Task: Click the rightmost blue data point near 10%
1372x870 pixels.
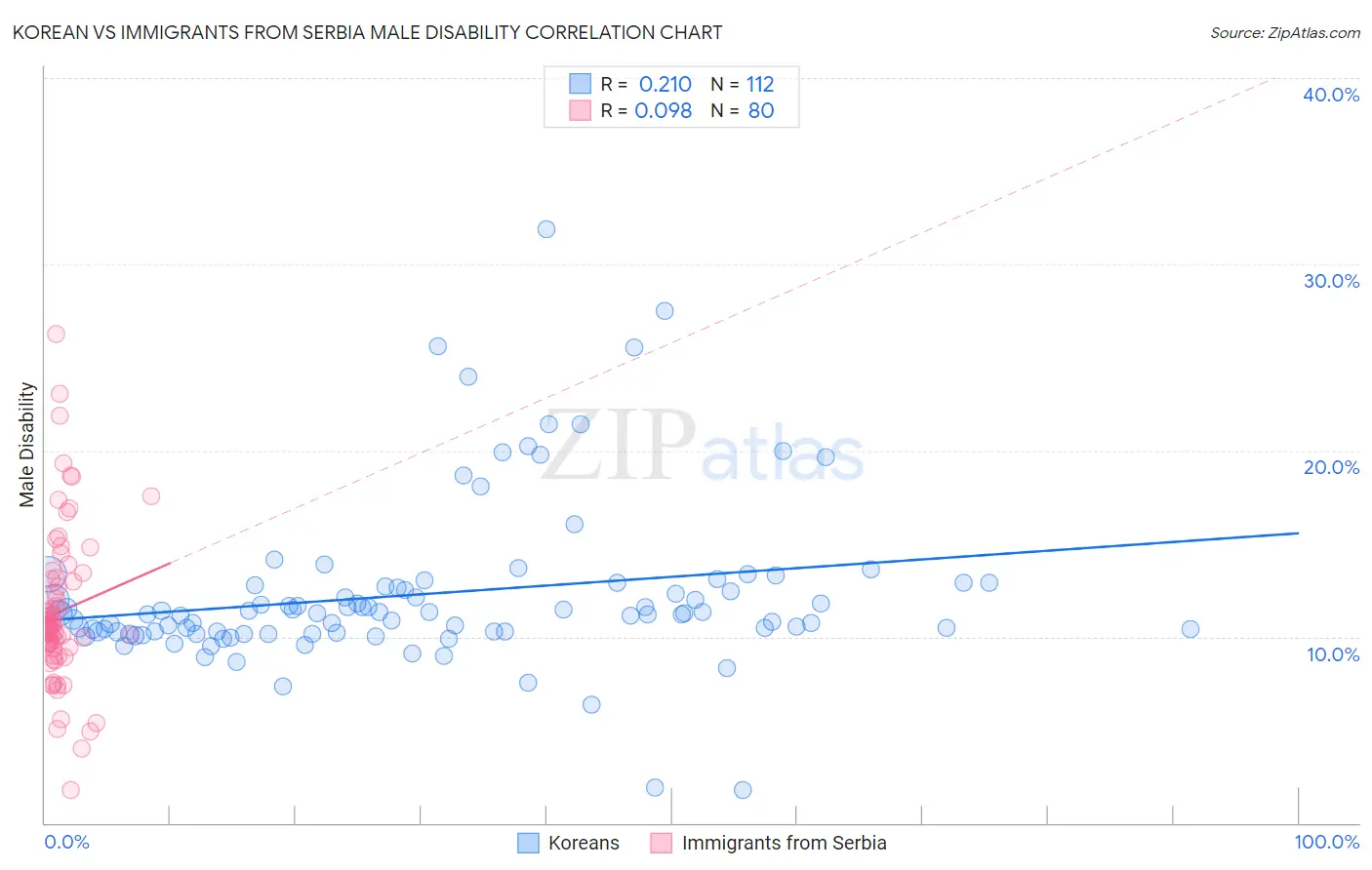Action: pyautogui.click(x=1190, y=629)
